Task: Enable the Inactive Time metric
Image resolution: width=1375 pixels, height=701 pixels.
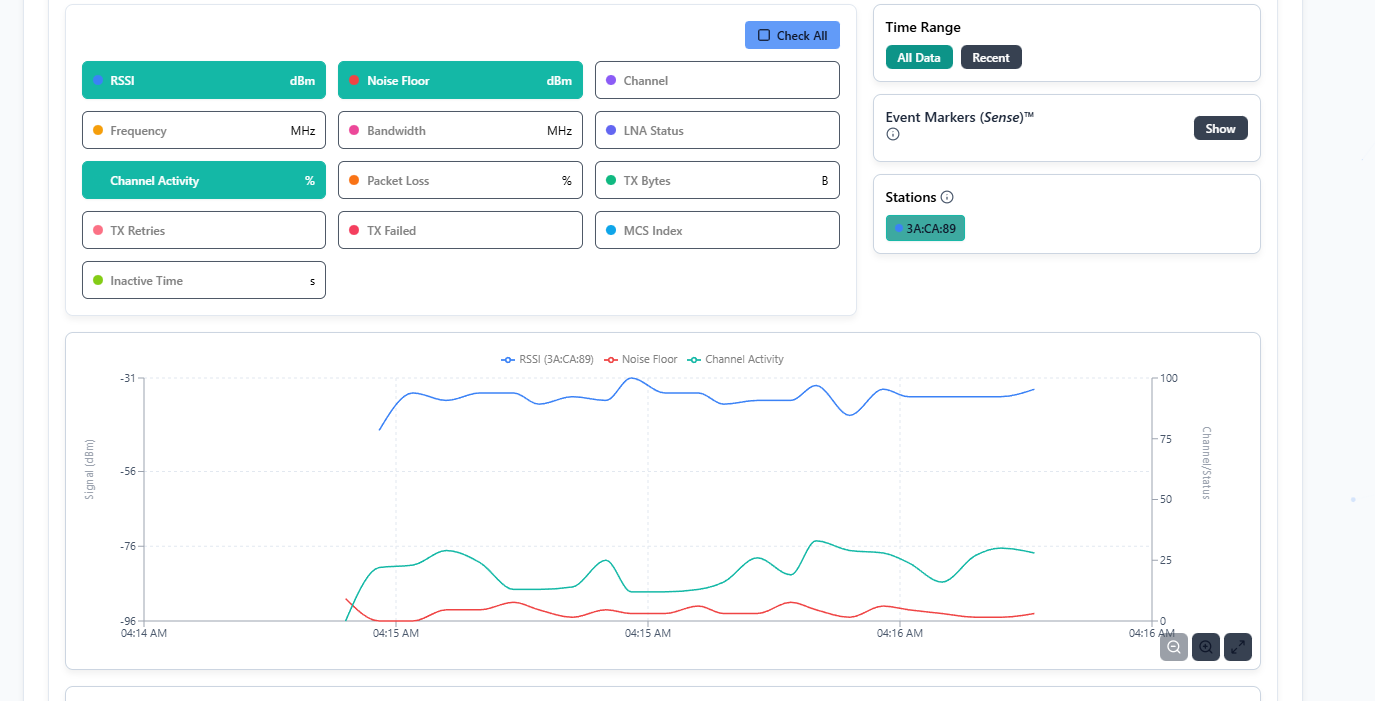Action: pyautogui.click(x=203, y=281)
